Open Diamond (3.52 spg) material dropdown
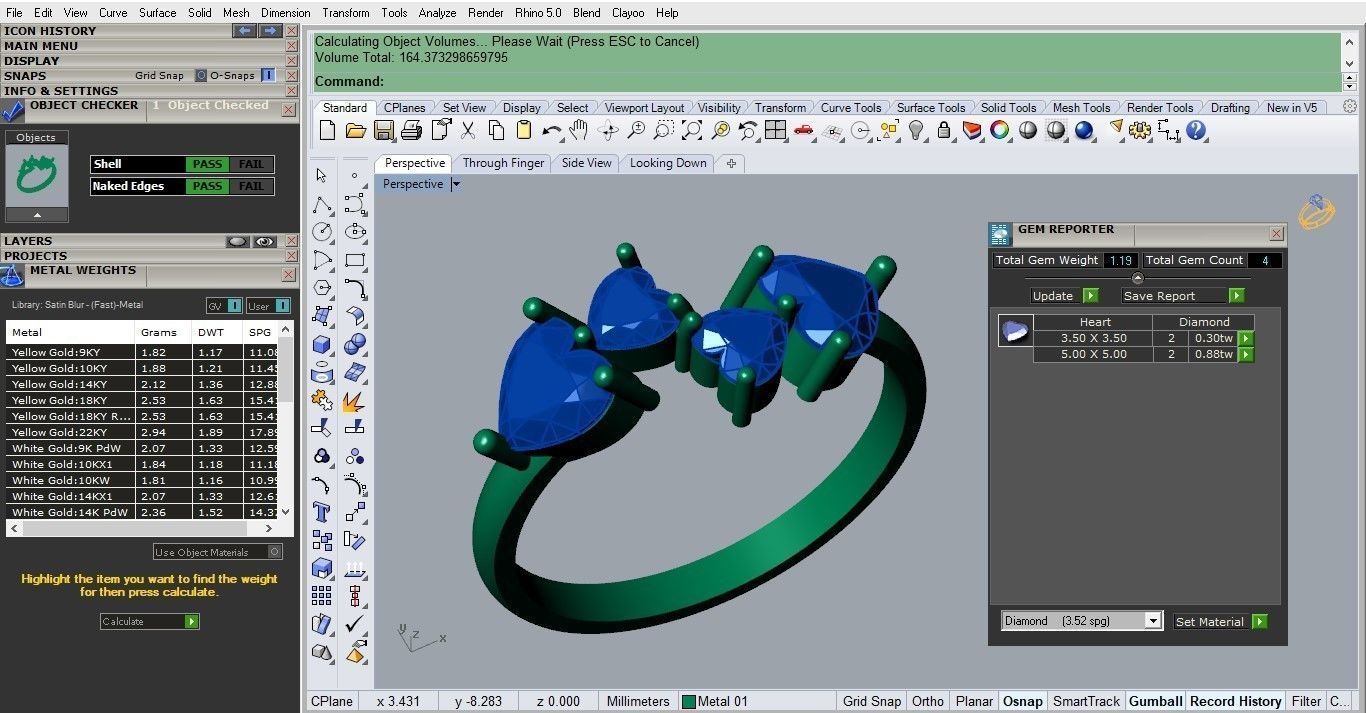1366x713 pixels. click(1153, 621)
